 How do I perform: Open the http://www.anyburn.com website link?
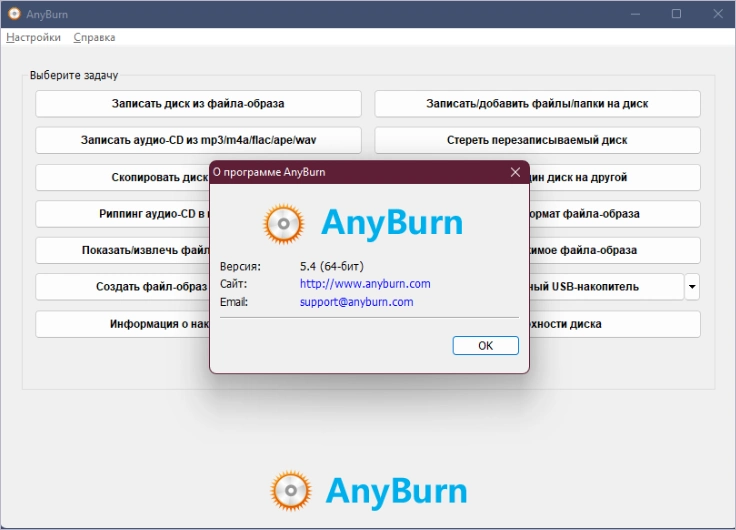pyautogui.click(x=365, y=284)
